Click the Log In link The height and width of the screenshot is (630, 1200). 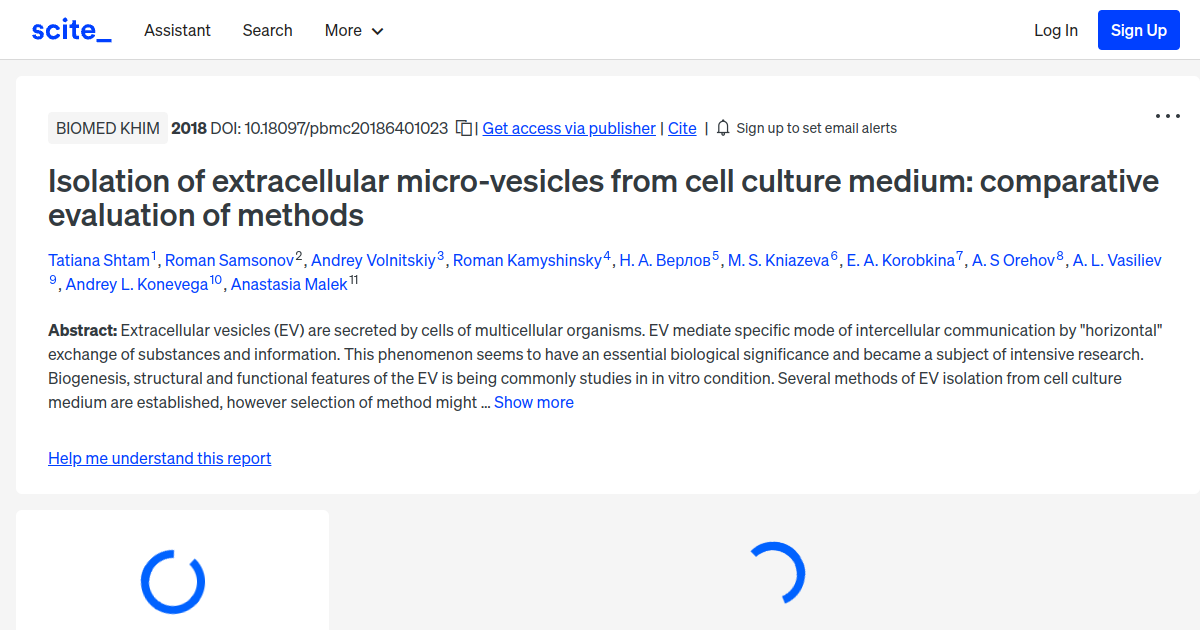pos(1056,30)
